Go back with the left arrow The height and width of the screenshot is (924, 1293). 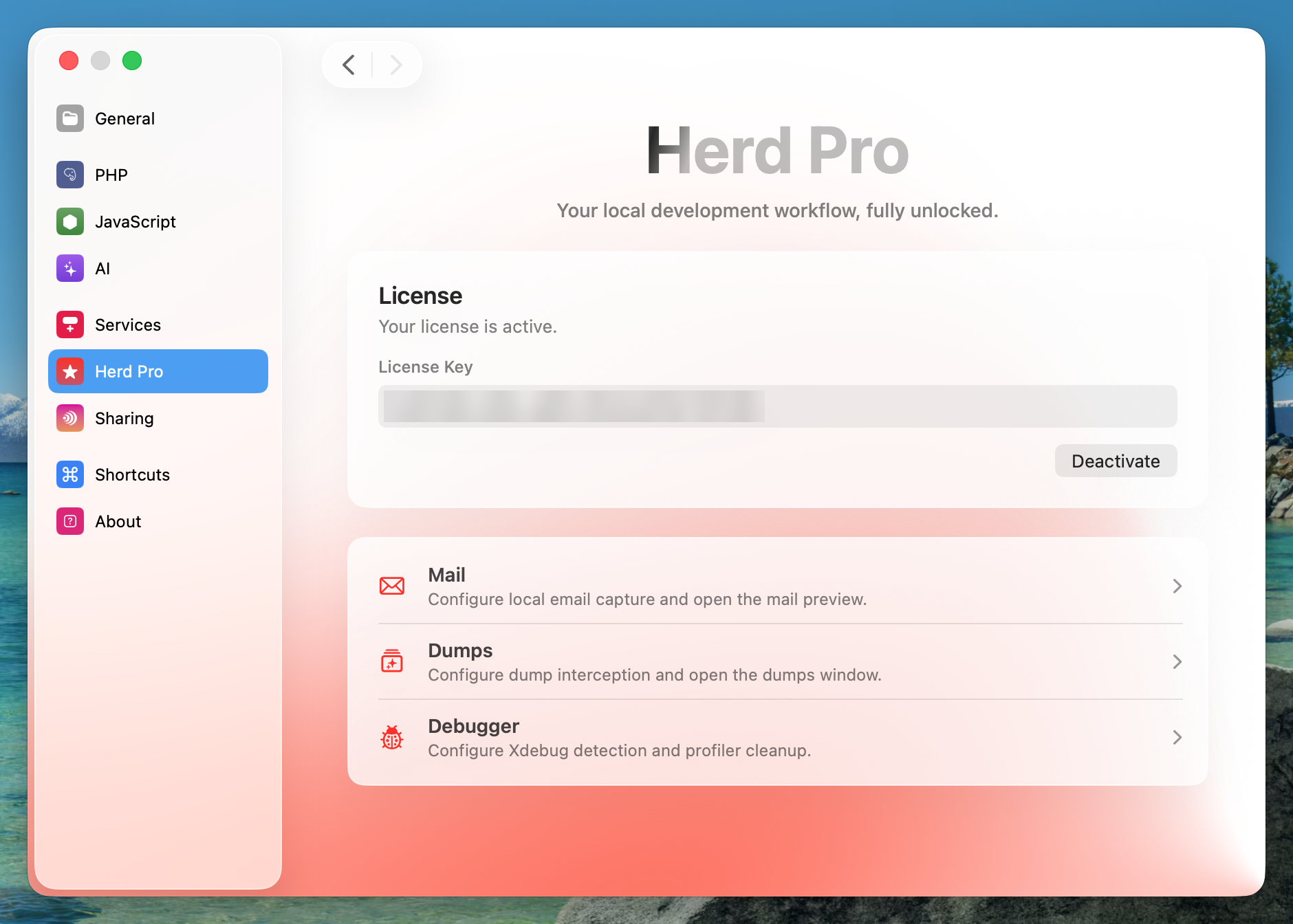click(x=349, y=65)
